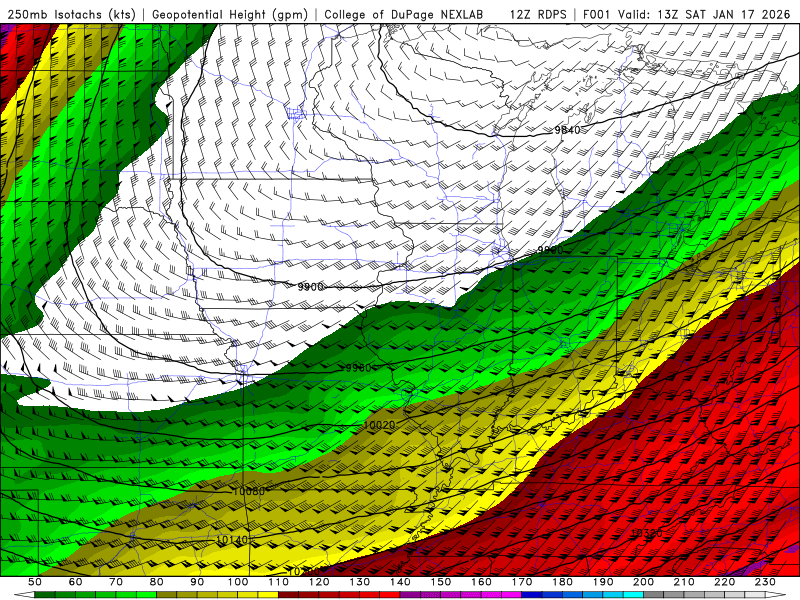This screenshot has height=600, width=800.
Task: Click the 60 value on the color scale
Action: [75, 582]
